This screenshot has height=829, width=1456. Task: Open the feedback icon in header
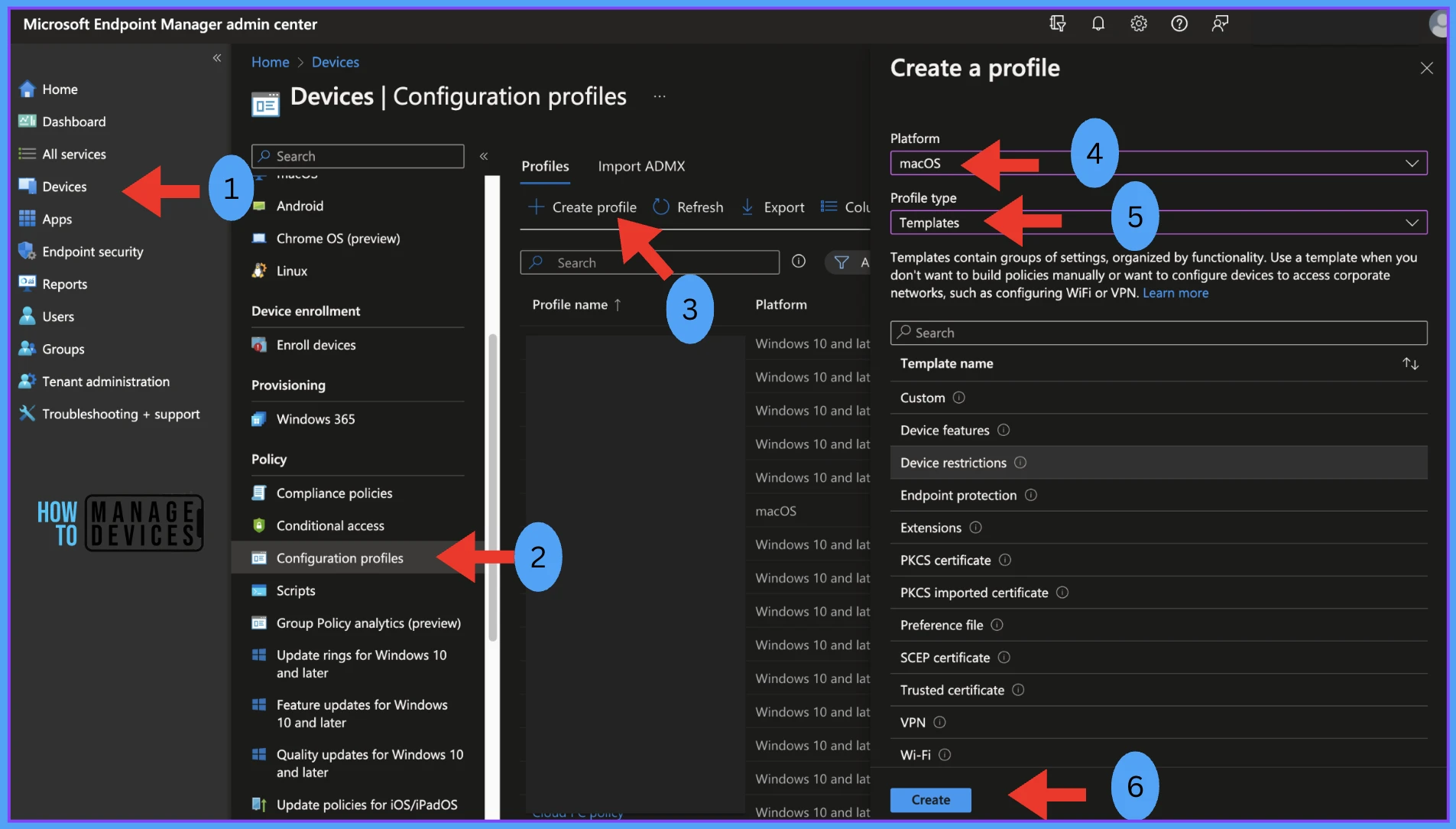coord(1220,24)
